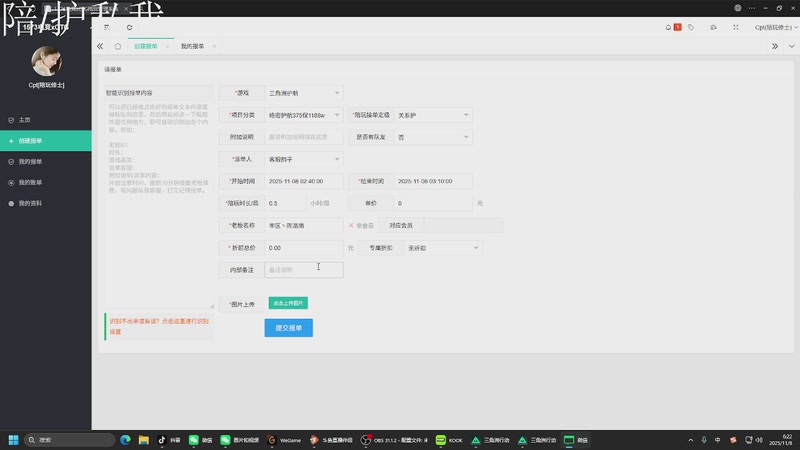Viewport: 800px width, 450px height.
Task: Click the 老板名称 input field
Action: [x=304, y=226]
